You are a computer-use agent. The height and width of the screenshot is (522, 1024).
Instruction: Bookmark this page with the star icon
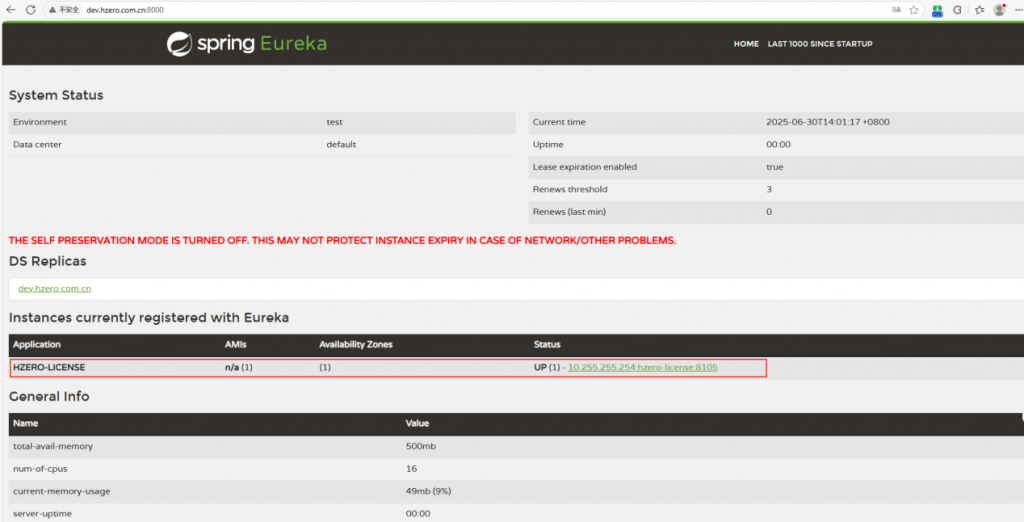coord(913,9)
